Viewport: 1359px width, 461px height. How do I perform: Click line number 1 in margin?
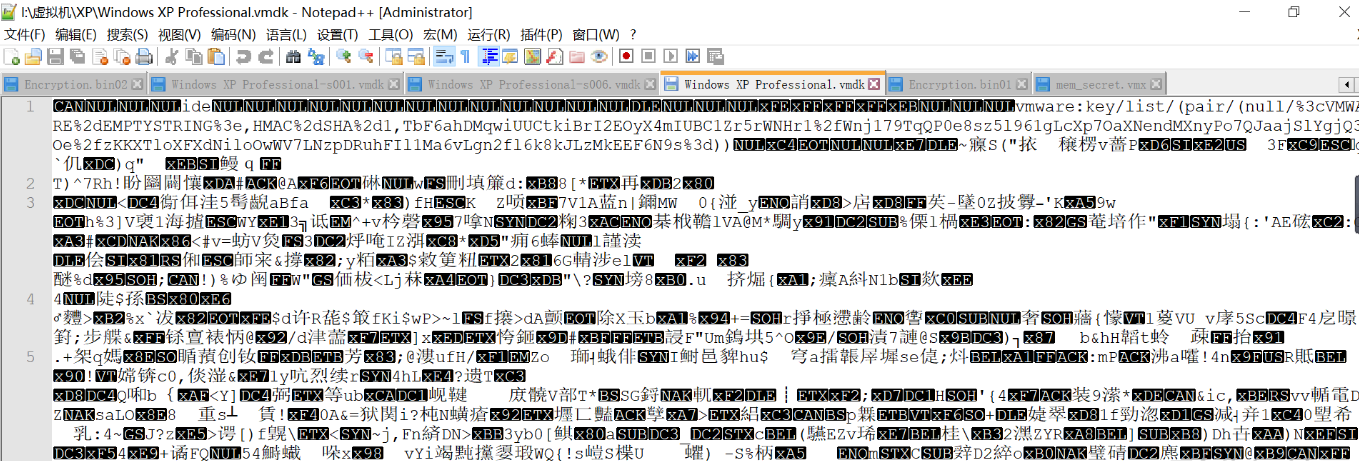32,106
